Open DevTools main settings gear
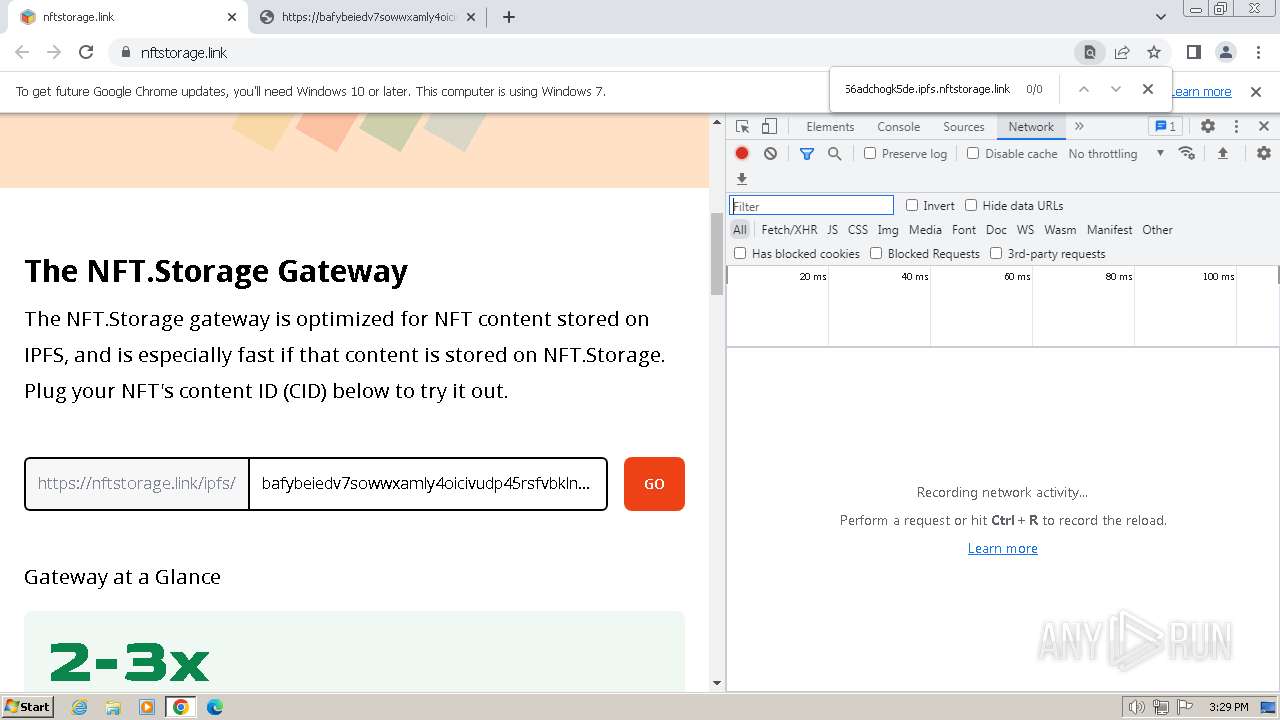This screenshot has width=1280, height=720. click(x=1208, y=126)
